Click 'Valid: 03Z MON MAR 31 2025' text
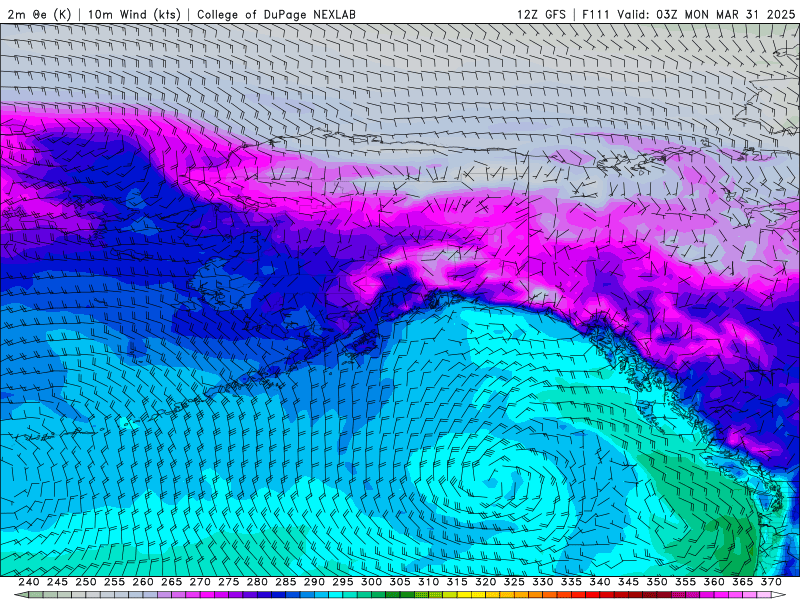The height and width of the screenshot is (600, 800). point(706,14)
